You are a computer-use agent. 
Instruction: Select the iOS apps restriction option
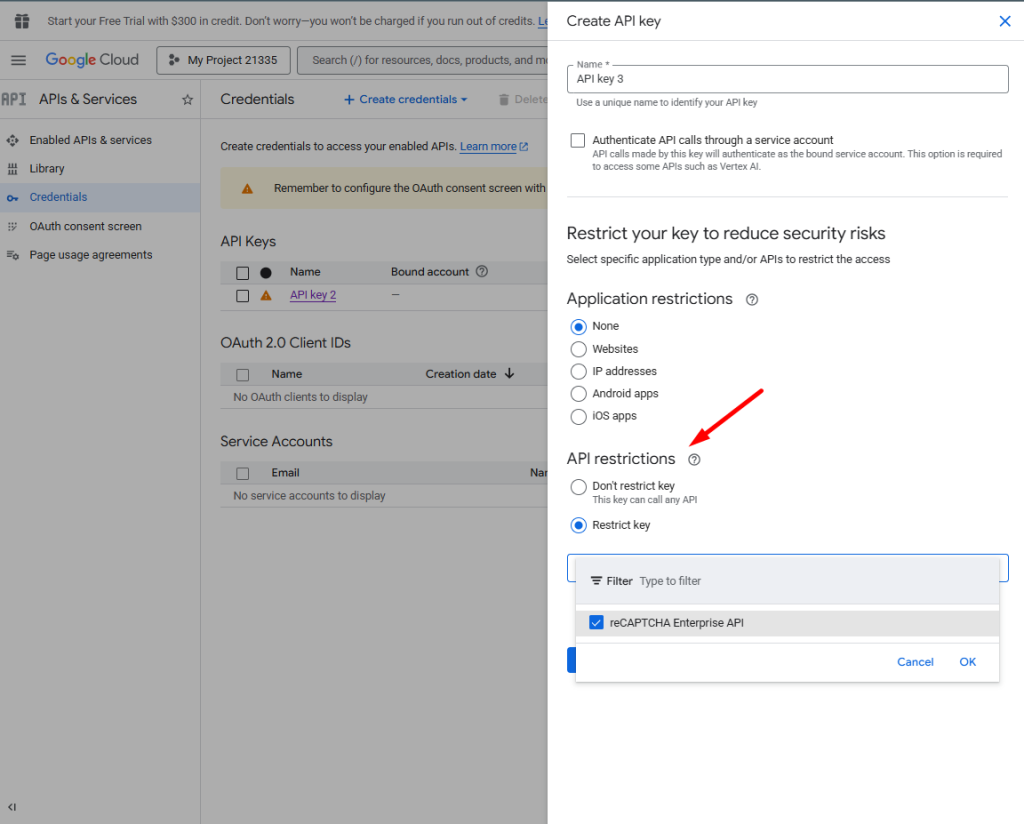tap(579, 417)
